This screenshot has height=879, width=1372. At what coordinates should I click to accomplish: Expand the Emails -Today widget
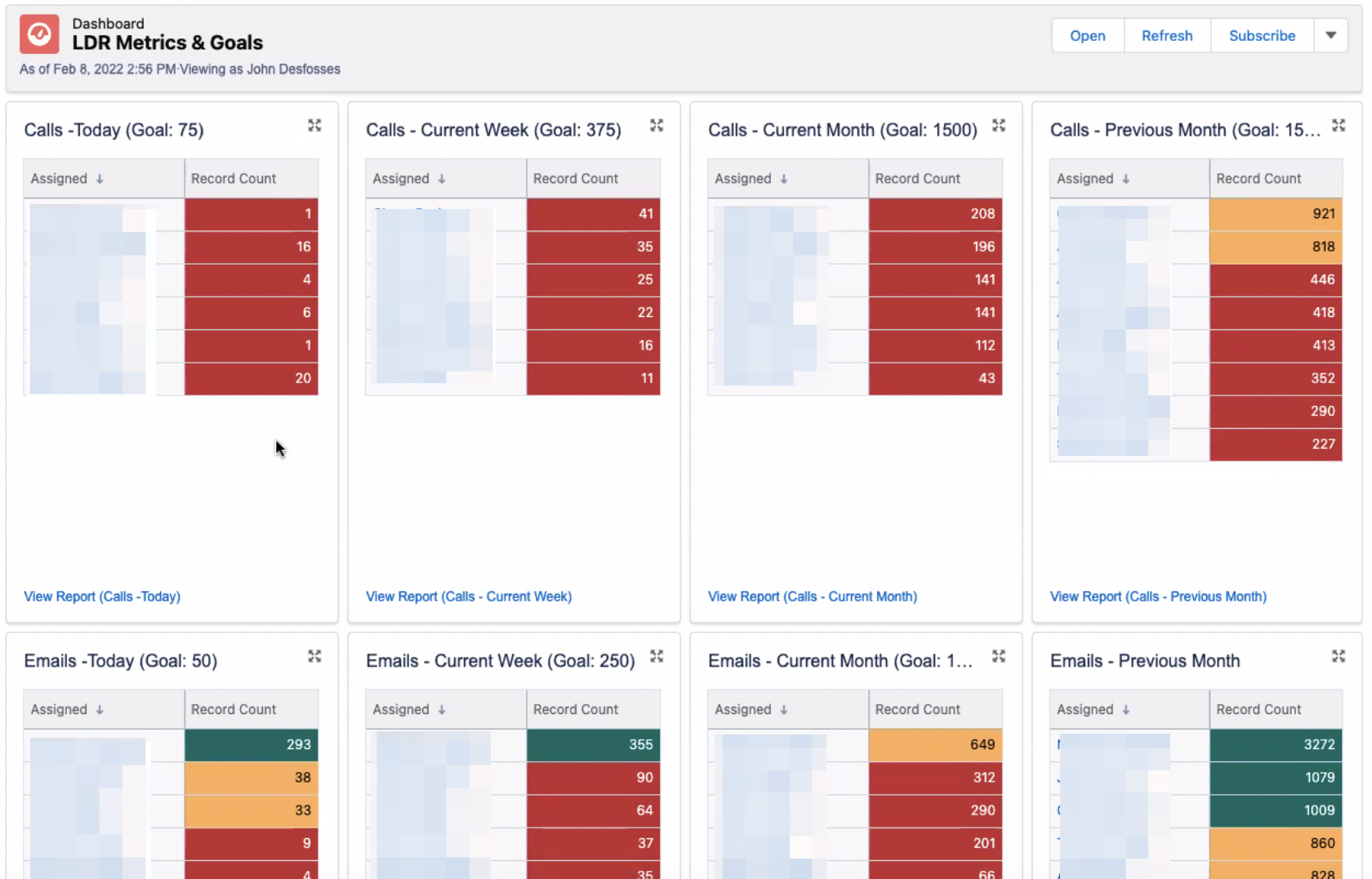pyautogui.click(x=314, y=656)
